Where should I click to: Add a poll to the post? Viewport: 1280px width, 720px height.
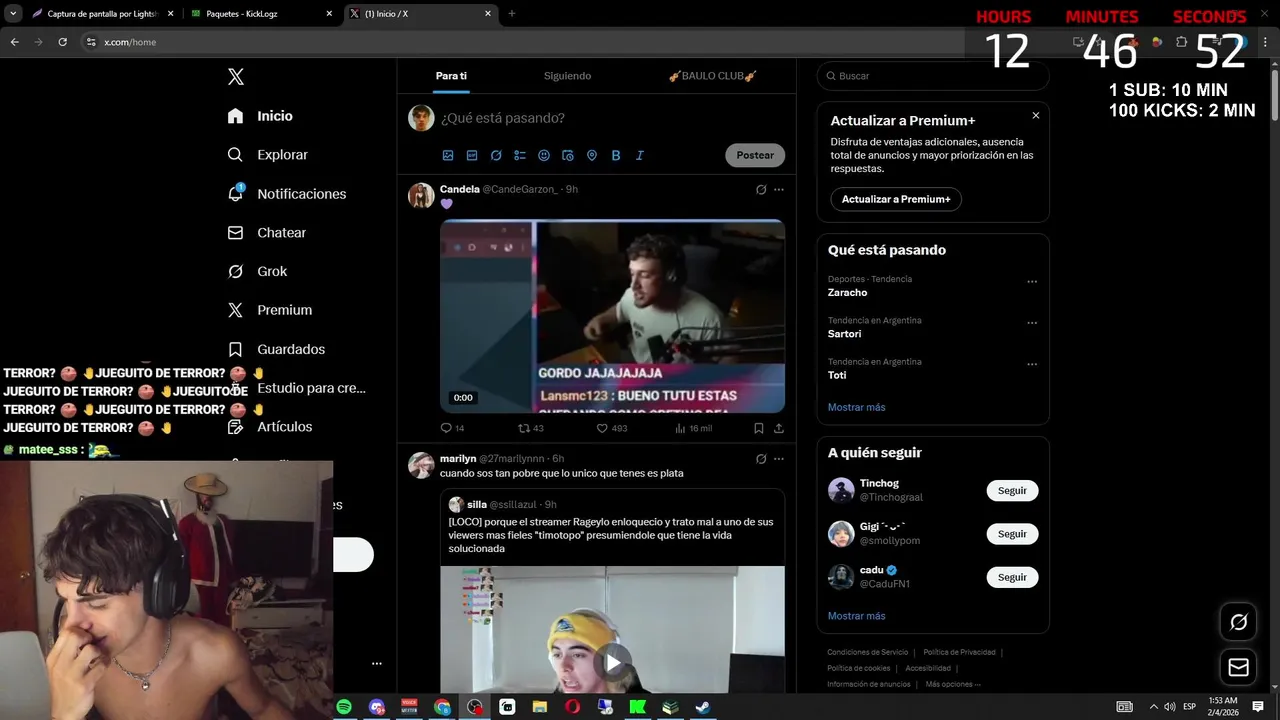520,155
